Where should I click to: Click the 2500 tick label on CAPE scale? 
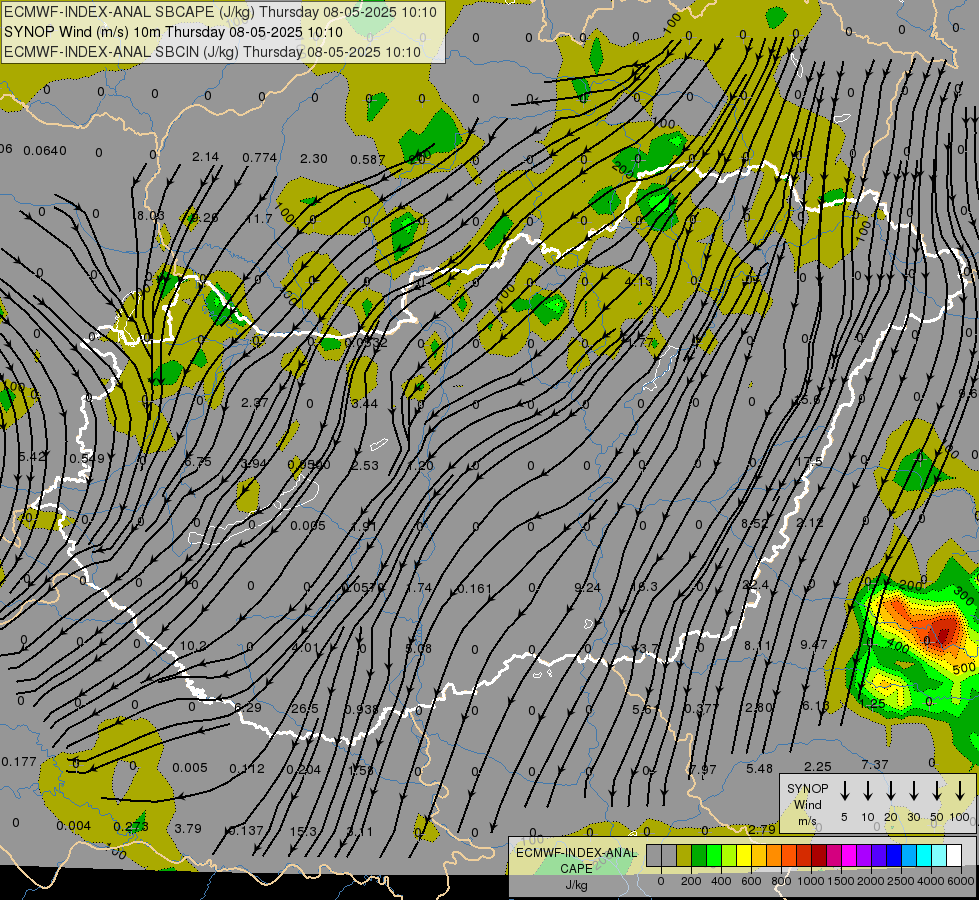pos(900,881)
